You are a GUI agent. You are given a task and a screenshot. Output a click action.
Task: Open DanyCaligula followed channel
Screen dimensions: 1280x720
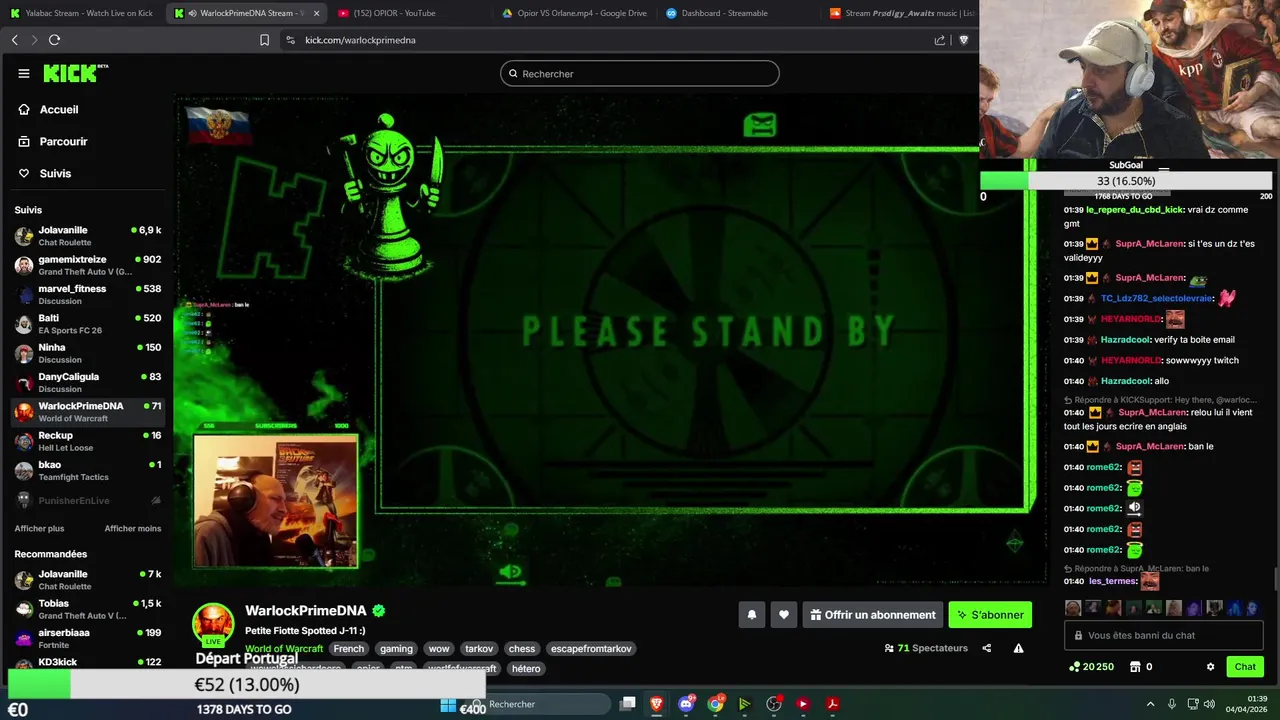[88, 382]
